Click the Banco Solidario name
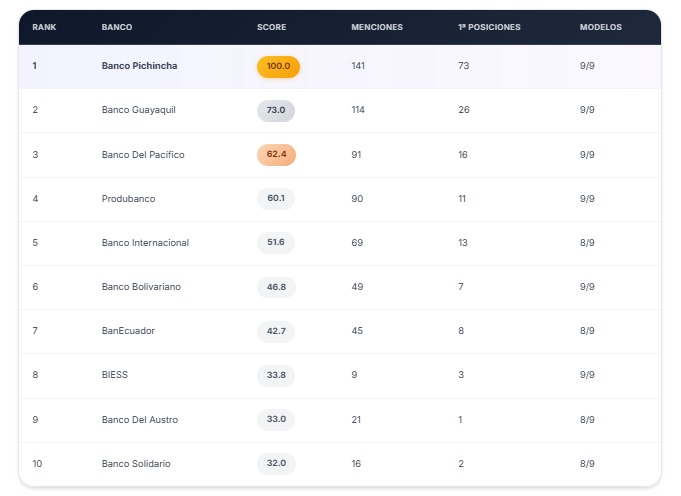Screen dimensions: 681x496 [136, 464]
